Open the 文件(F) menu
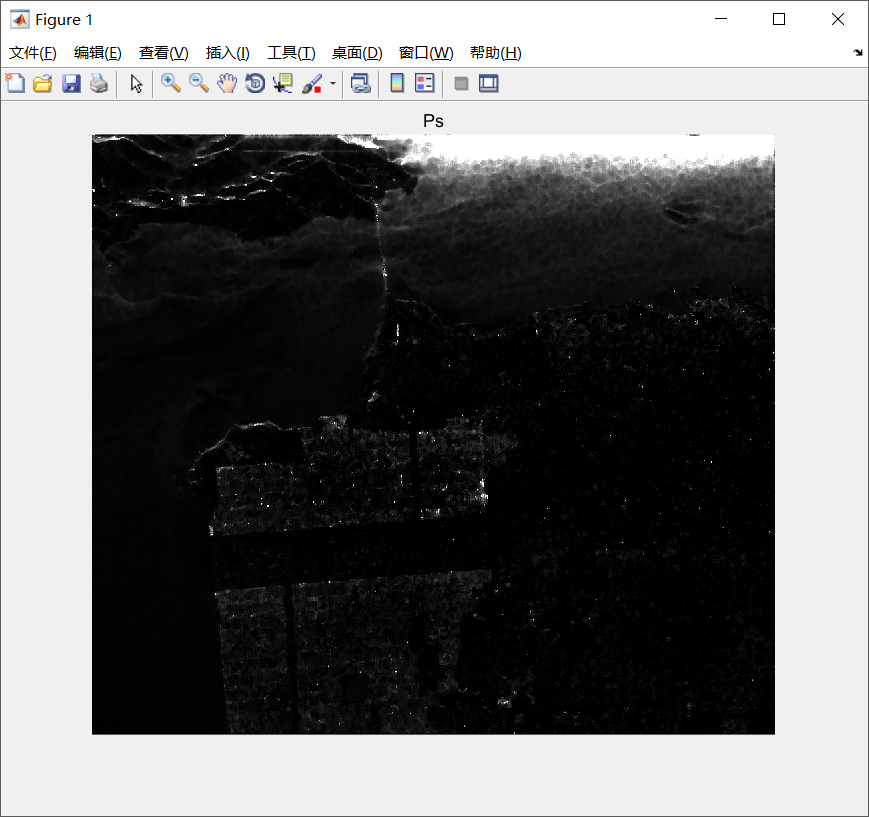Screen dimensions: 869x817 pyautogui.click(x=33, y=53)
